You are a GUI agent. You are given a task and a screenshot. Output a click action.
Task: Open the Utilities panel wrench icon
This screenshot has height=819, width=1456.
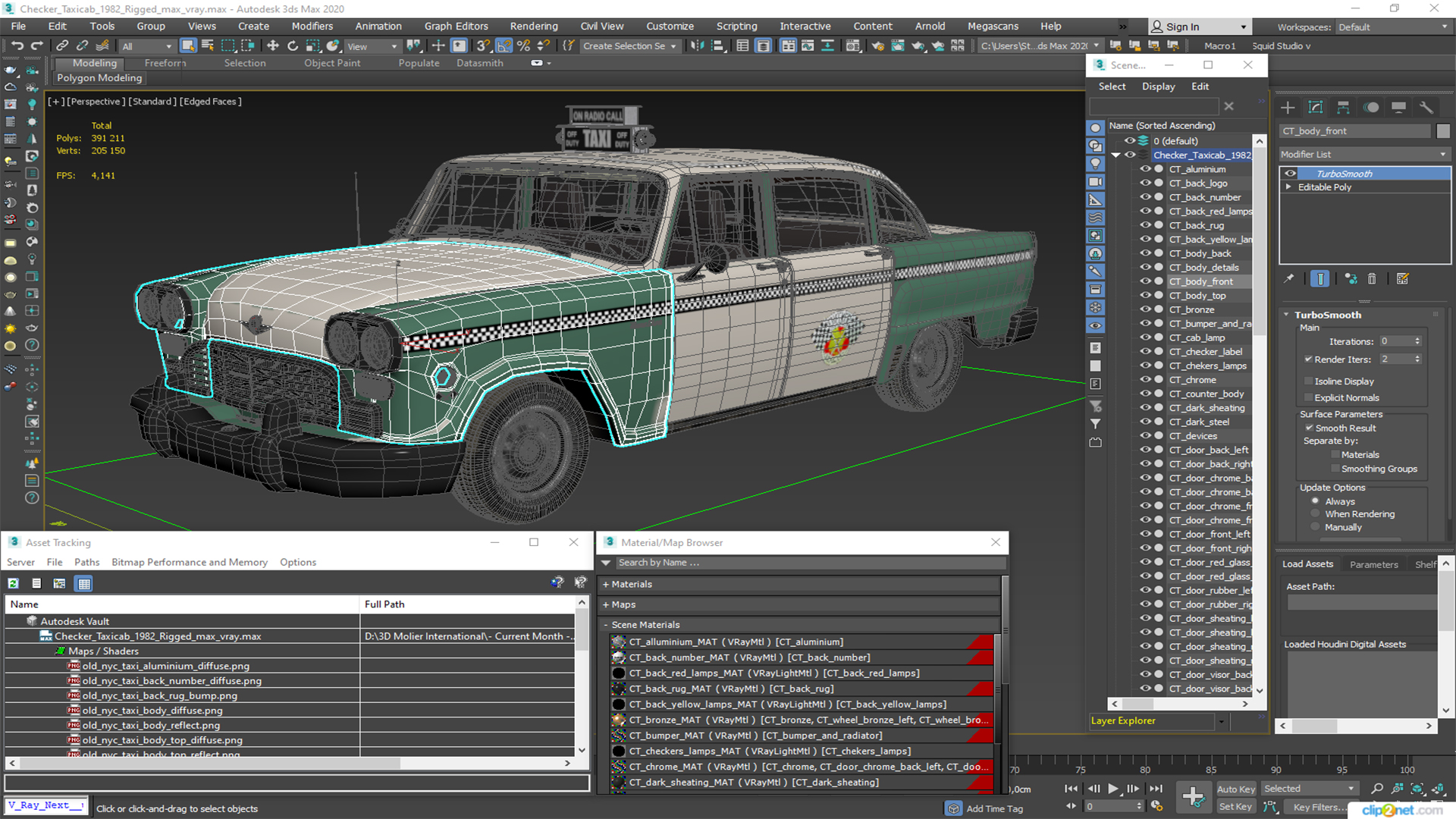pyautogui.click(x=1426, y=108)
